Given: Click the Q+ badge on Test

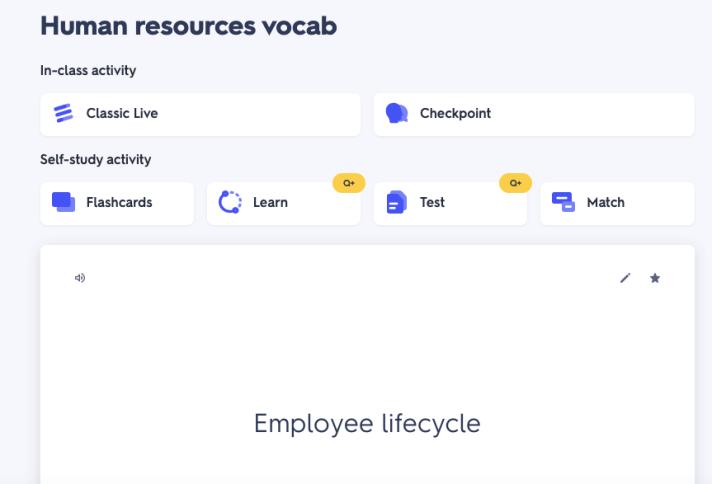Looking at the screenshot, I should pyautogui.click(x=515, y=183).
